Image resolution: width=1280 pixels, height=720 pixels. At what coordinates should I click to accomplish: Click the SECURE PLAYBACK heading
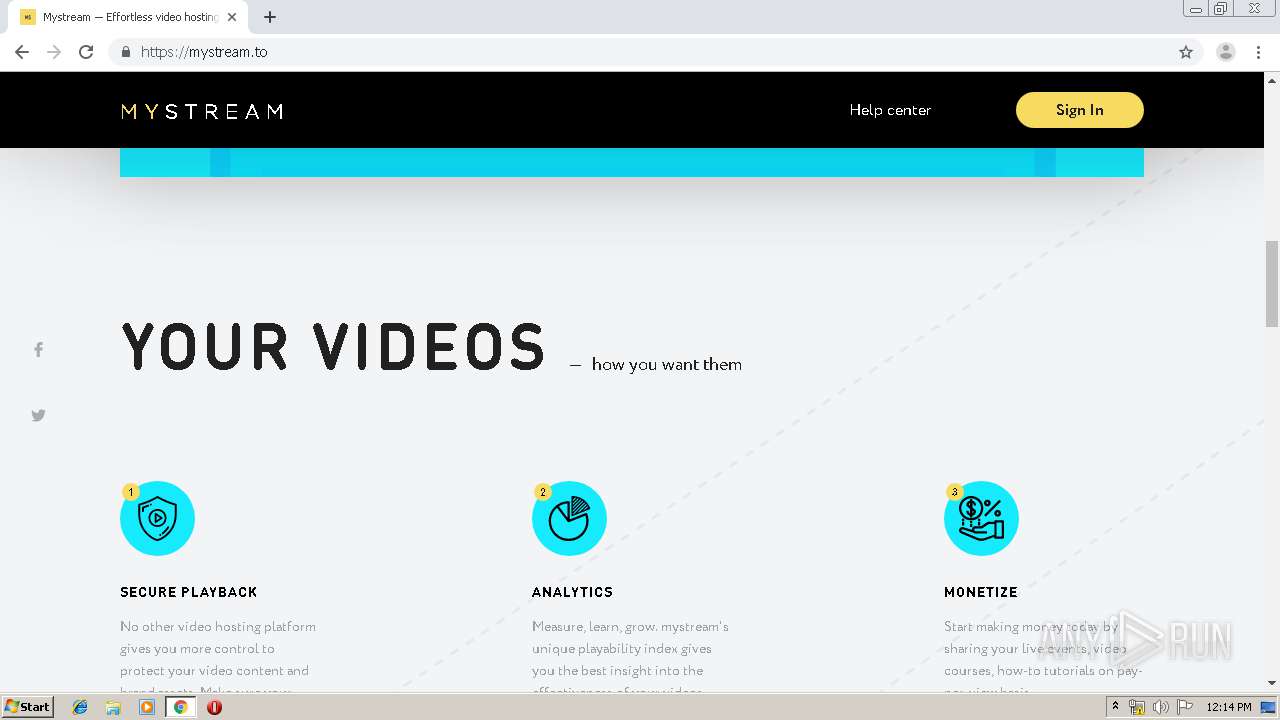click(189, 592)
